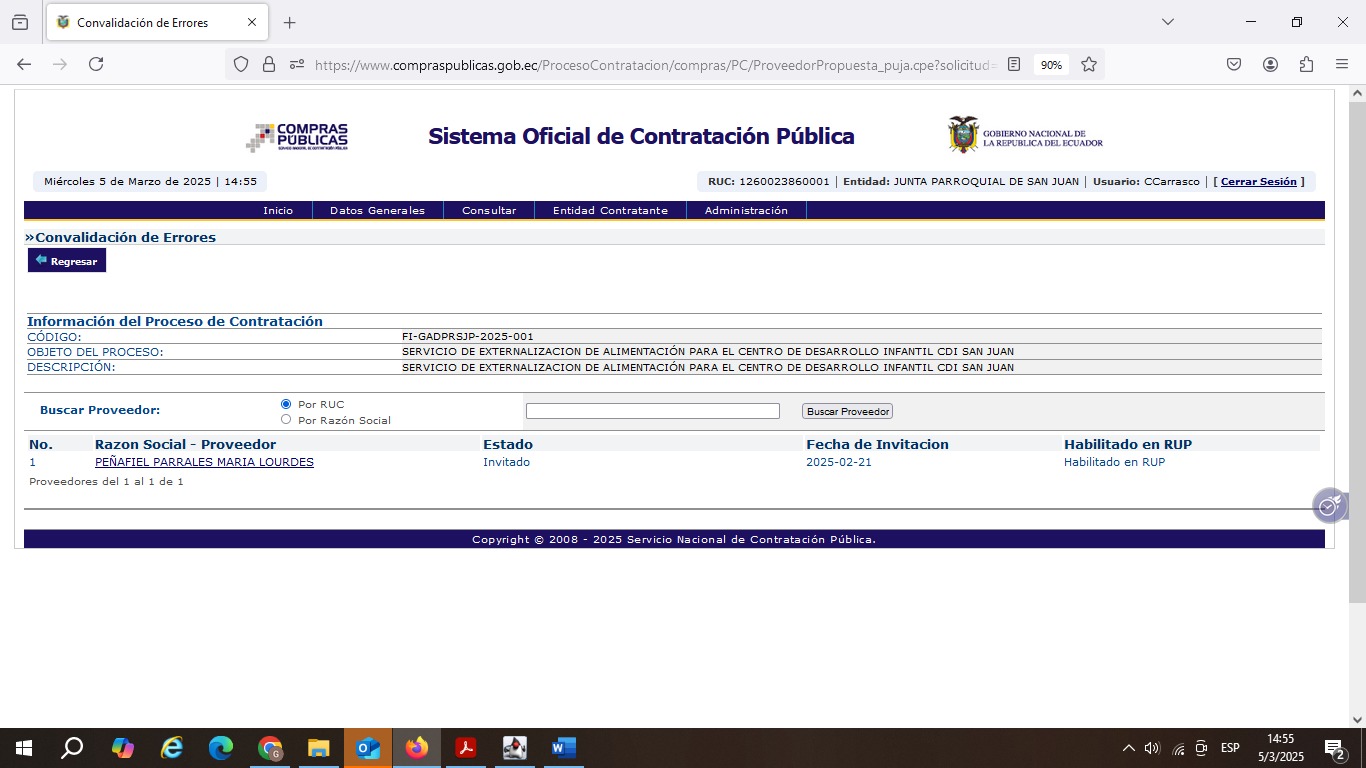The height and width of the screenshot is (768, 1366).
Task: Open the Datos Generales menu
Action: pos(377,211)
